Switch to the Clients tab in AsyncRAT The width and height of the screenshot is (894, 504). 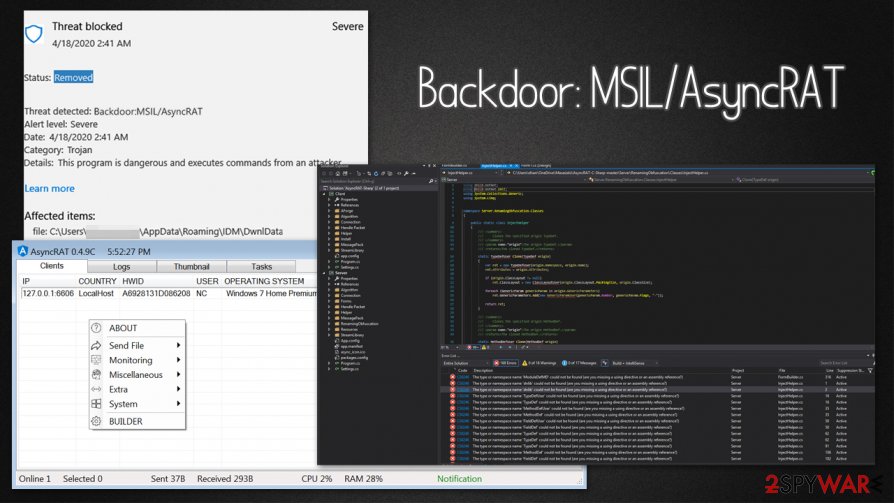tap(52, 266)
